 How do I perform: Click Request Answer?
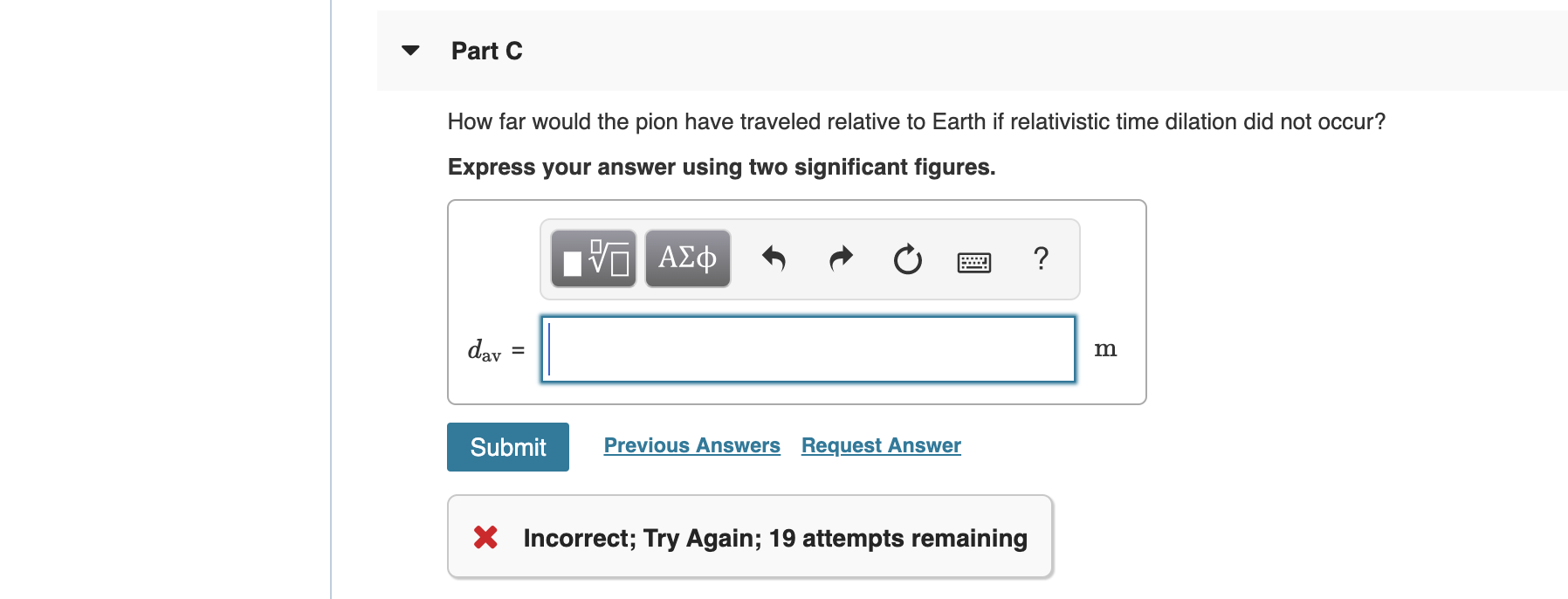pos(880,445)
